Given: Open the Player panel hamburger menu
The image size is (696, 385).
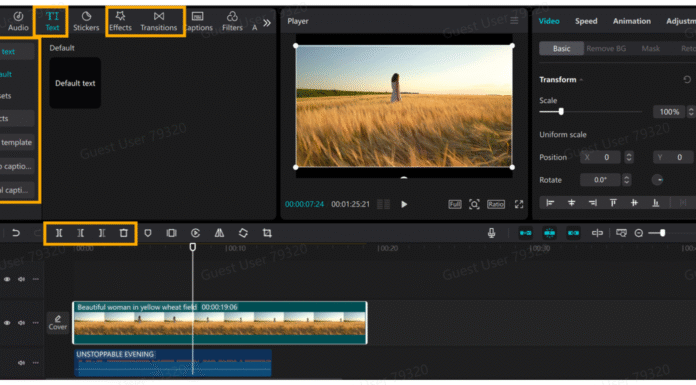Looking at the screenshot, I should coord(514,21).
